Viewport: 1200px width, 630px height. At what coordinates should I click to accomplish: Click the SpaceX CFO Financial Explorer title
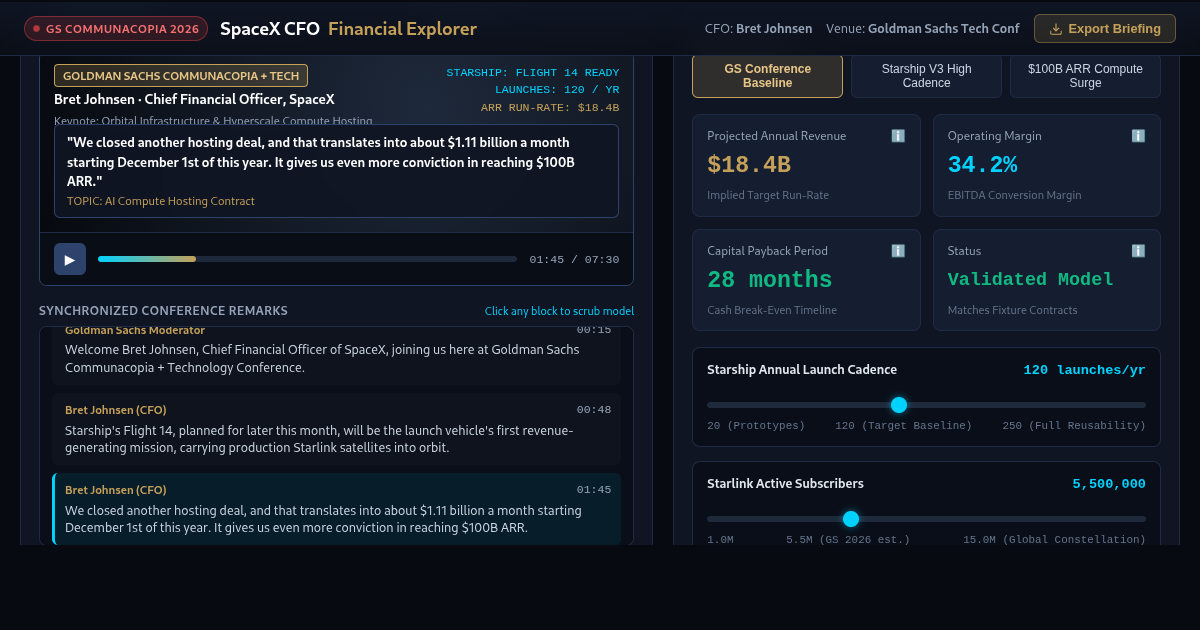(348, 29)
